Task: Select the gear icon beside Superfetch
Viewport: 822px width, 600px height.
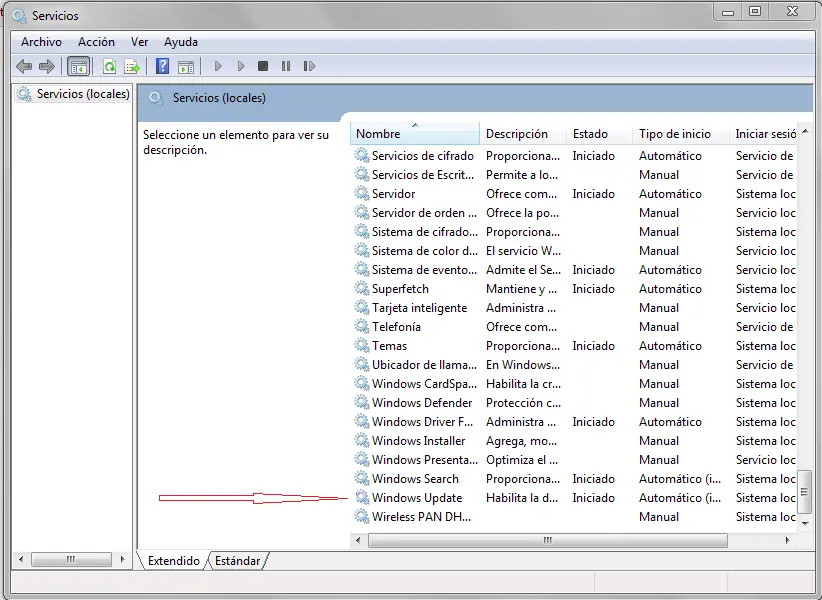Action: 362,288
